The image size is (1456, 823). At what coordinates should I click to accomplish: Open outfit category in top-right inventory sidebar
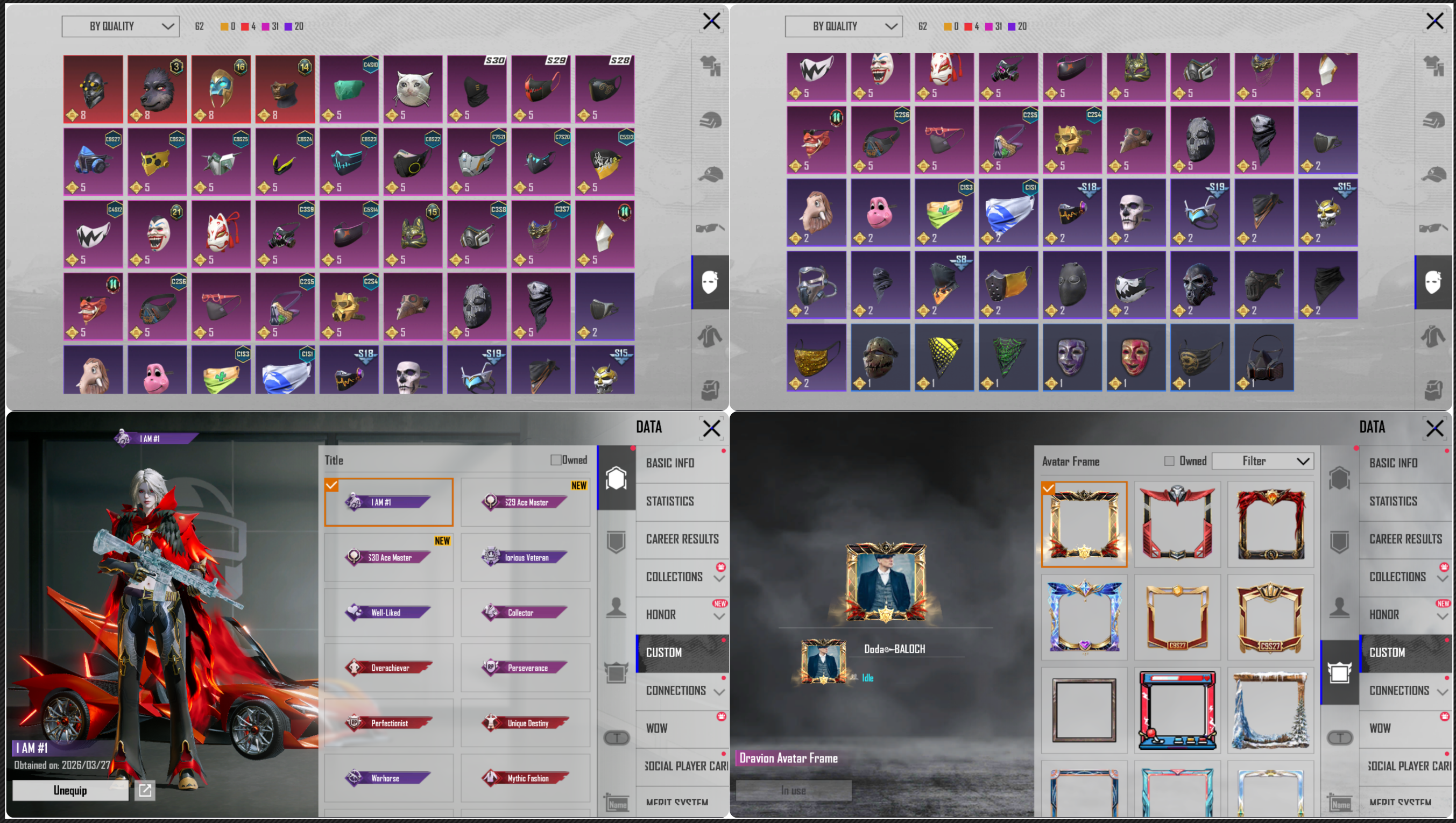(x=1434, y=66)
